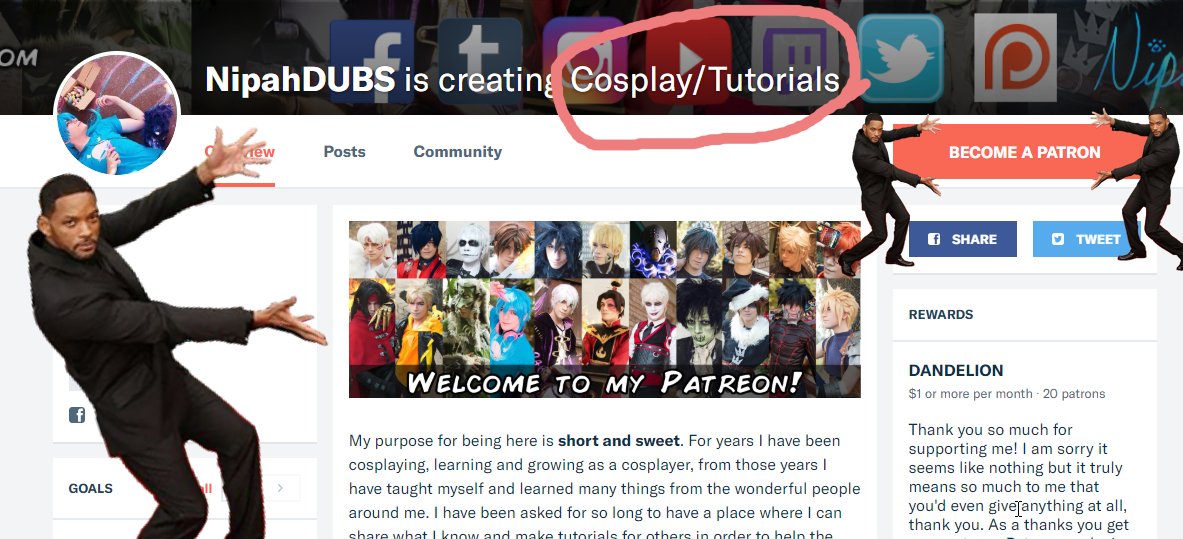This screenshot has width=1183, height=539.
Task: Click the Become a Patron button
Action: 1025,152
